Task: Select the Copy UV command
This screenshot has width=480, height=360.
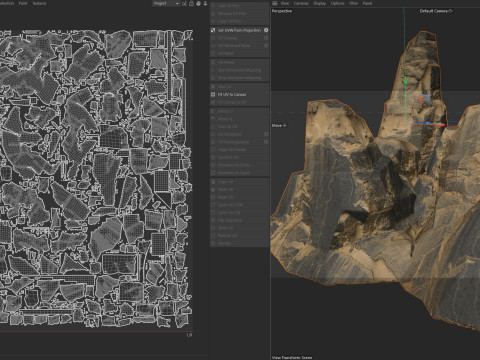Action: tap(239, 182)
